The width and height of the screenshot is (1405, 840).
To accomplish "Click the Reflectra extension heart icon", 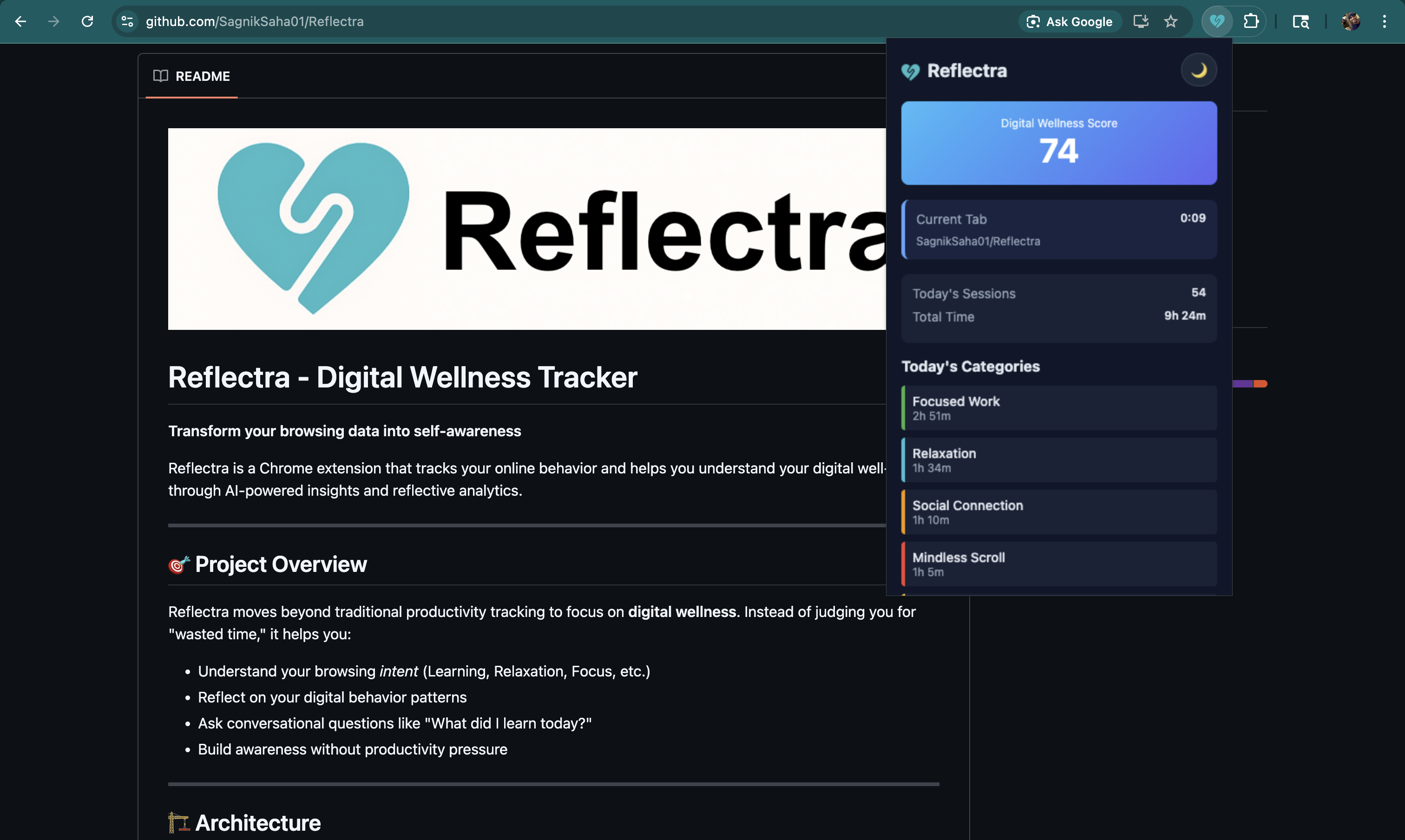I will click(1217, 21).
